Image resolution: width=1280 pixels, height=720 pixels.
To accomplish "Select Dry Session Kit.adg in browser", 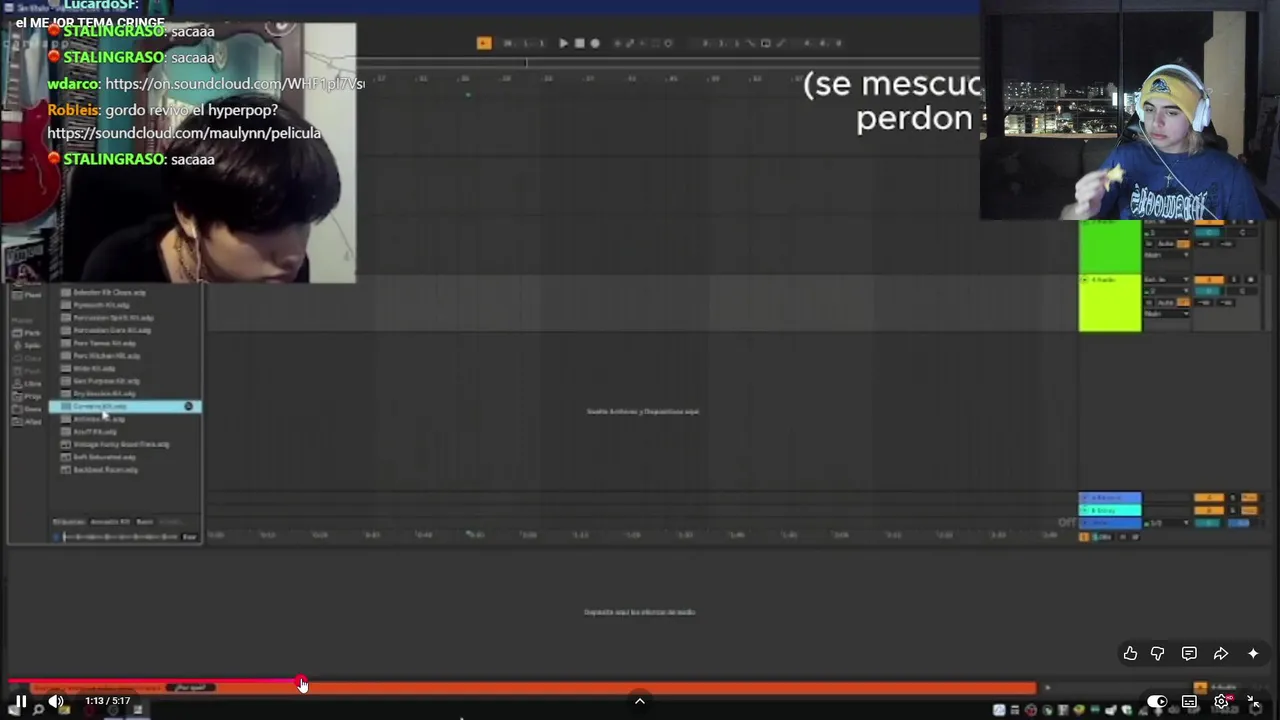I will 104,393.
